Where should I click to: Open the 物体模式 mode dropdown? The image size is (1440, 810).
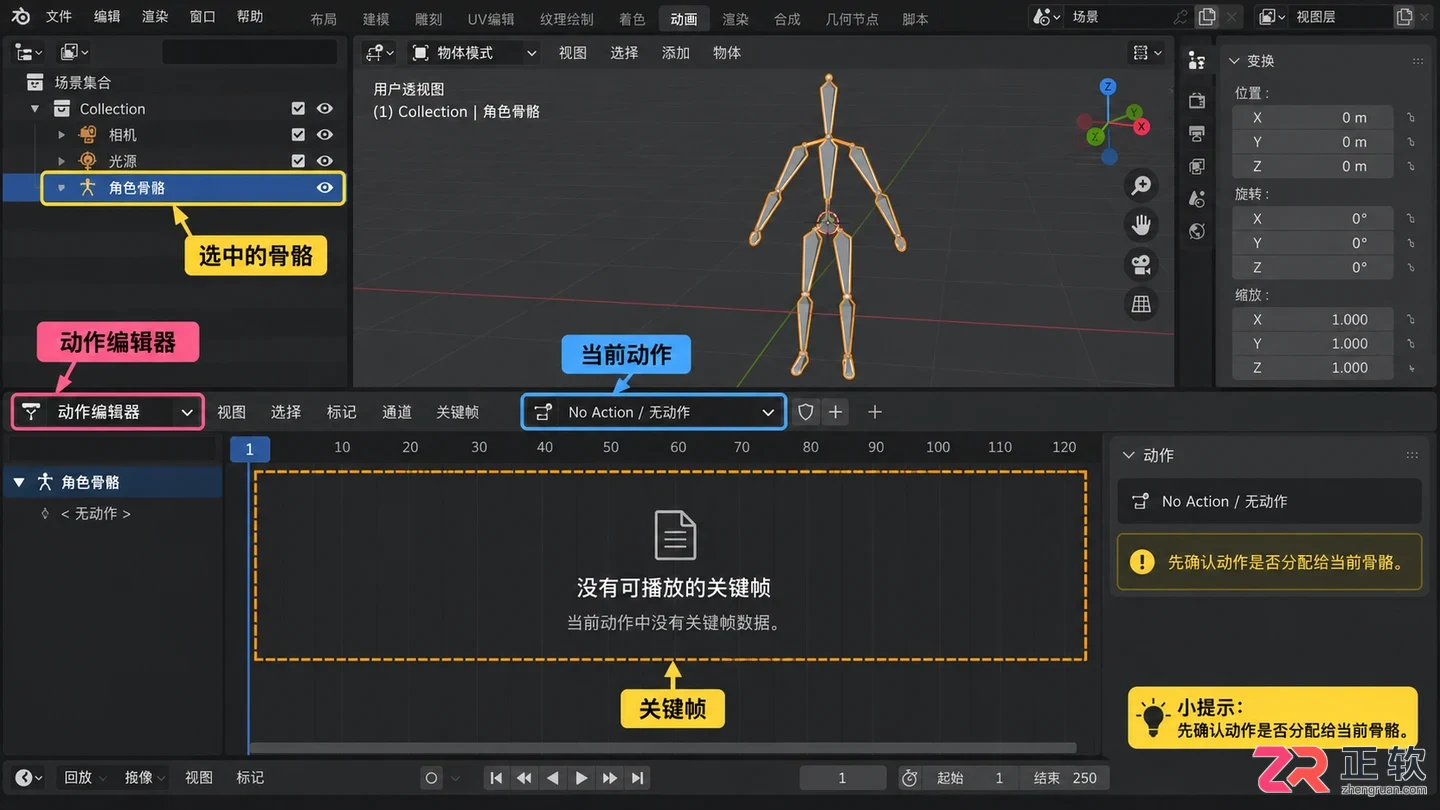pos(473,53)
